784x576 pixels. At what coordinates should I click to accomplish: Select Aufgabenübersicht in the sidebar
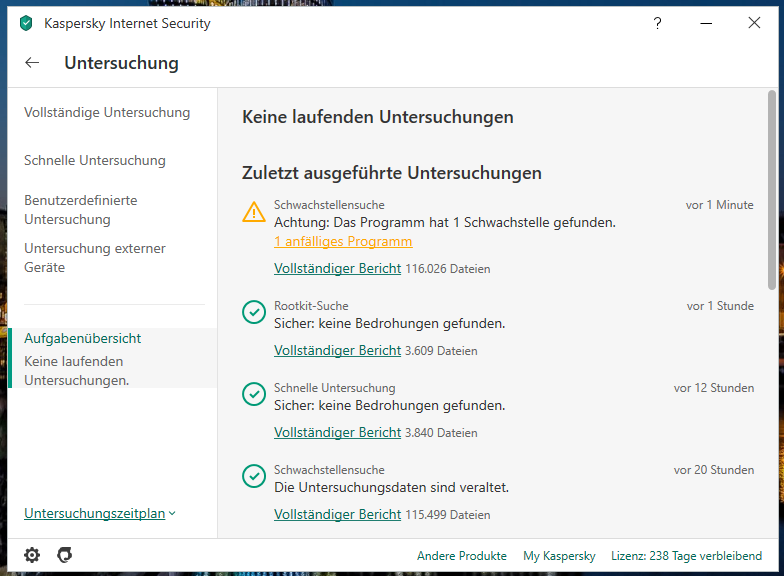pyautogui.click(x=83, y=339)
